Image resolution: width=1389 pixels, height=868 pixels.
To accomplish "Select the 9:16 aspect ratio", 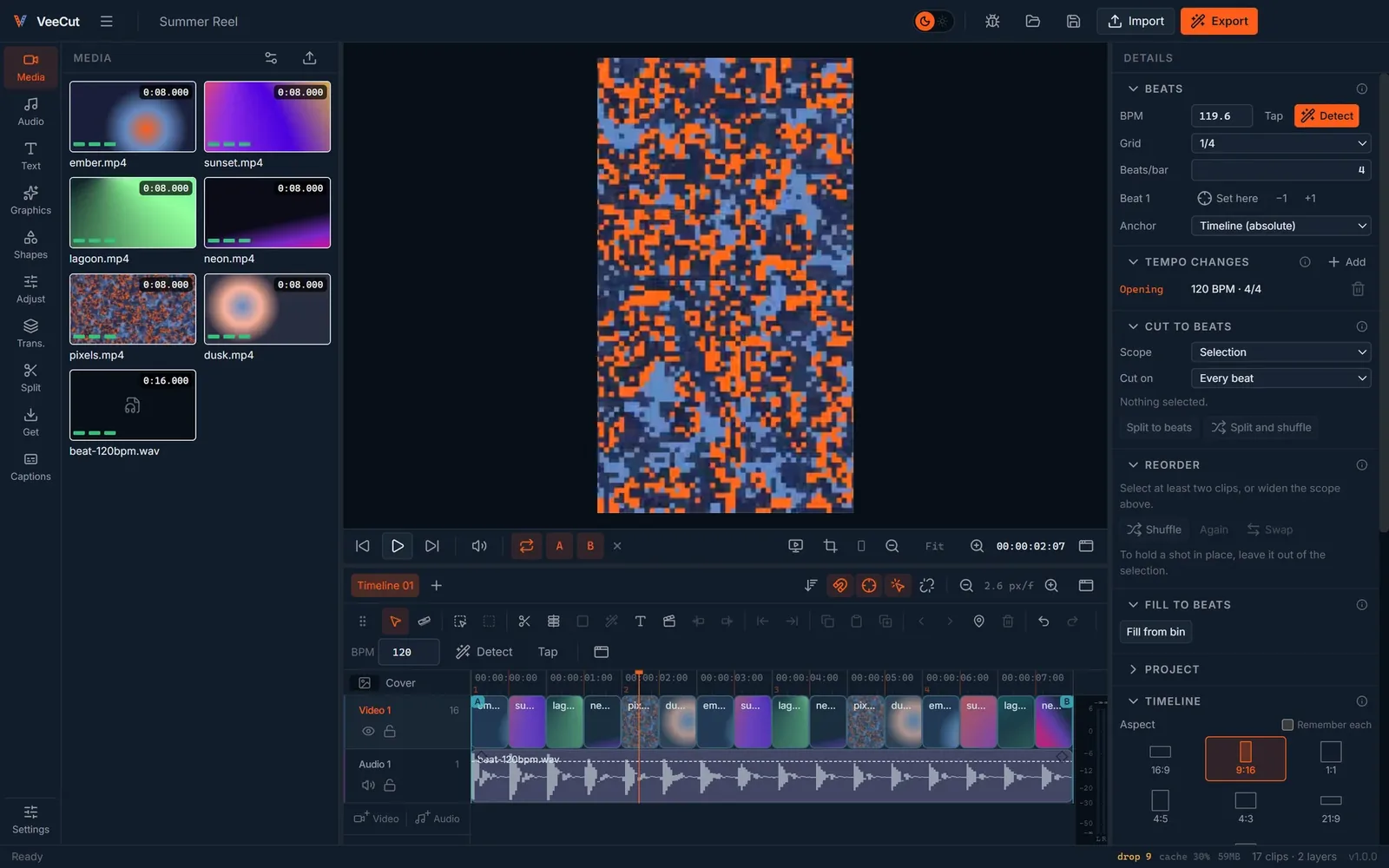I will [x=1245, y=759].
